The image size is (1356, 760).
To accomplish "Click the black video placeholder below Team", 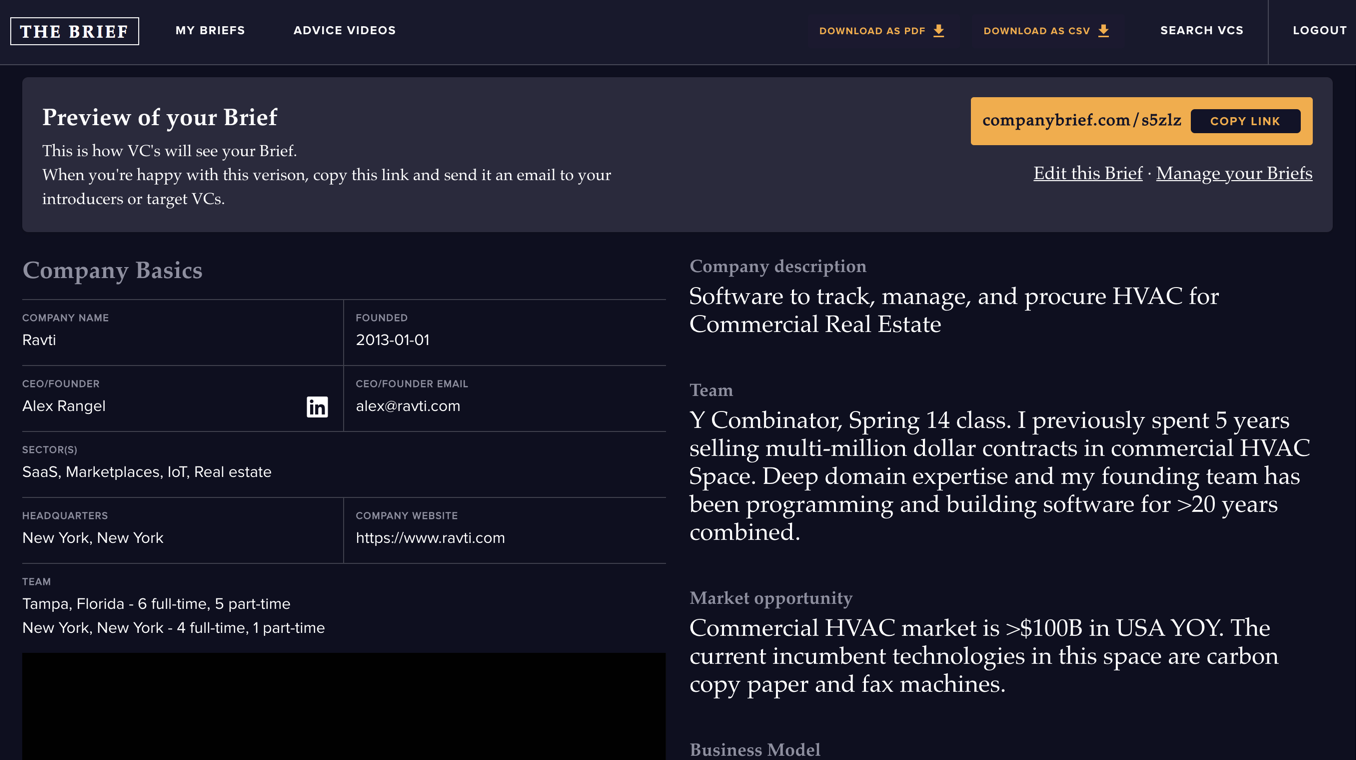I will coord(344,707).
